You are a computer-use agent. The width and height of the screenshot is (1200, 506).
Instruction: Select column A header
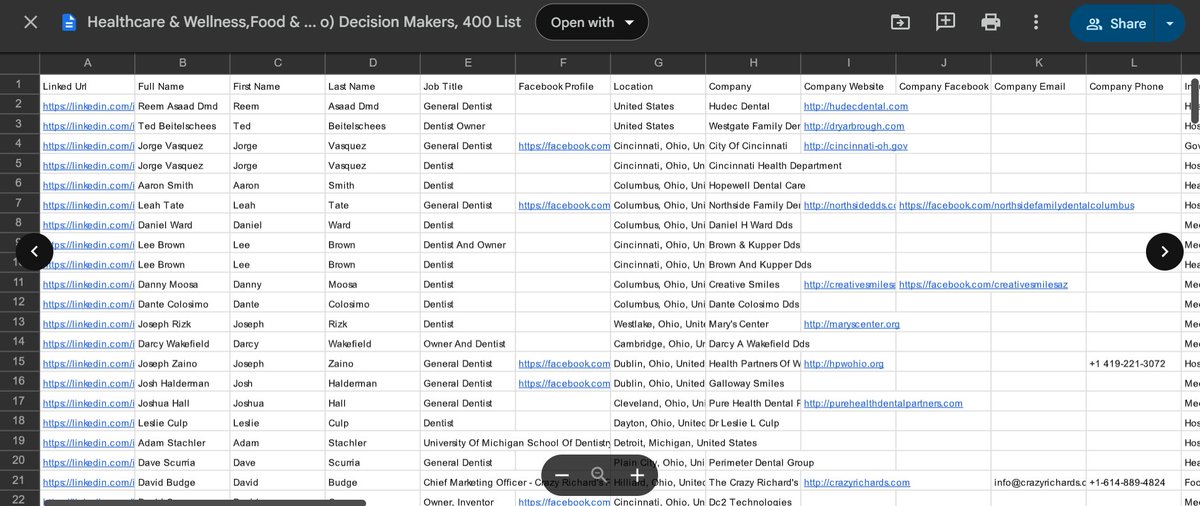click(87, 63)
